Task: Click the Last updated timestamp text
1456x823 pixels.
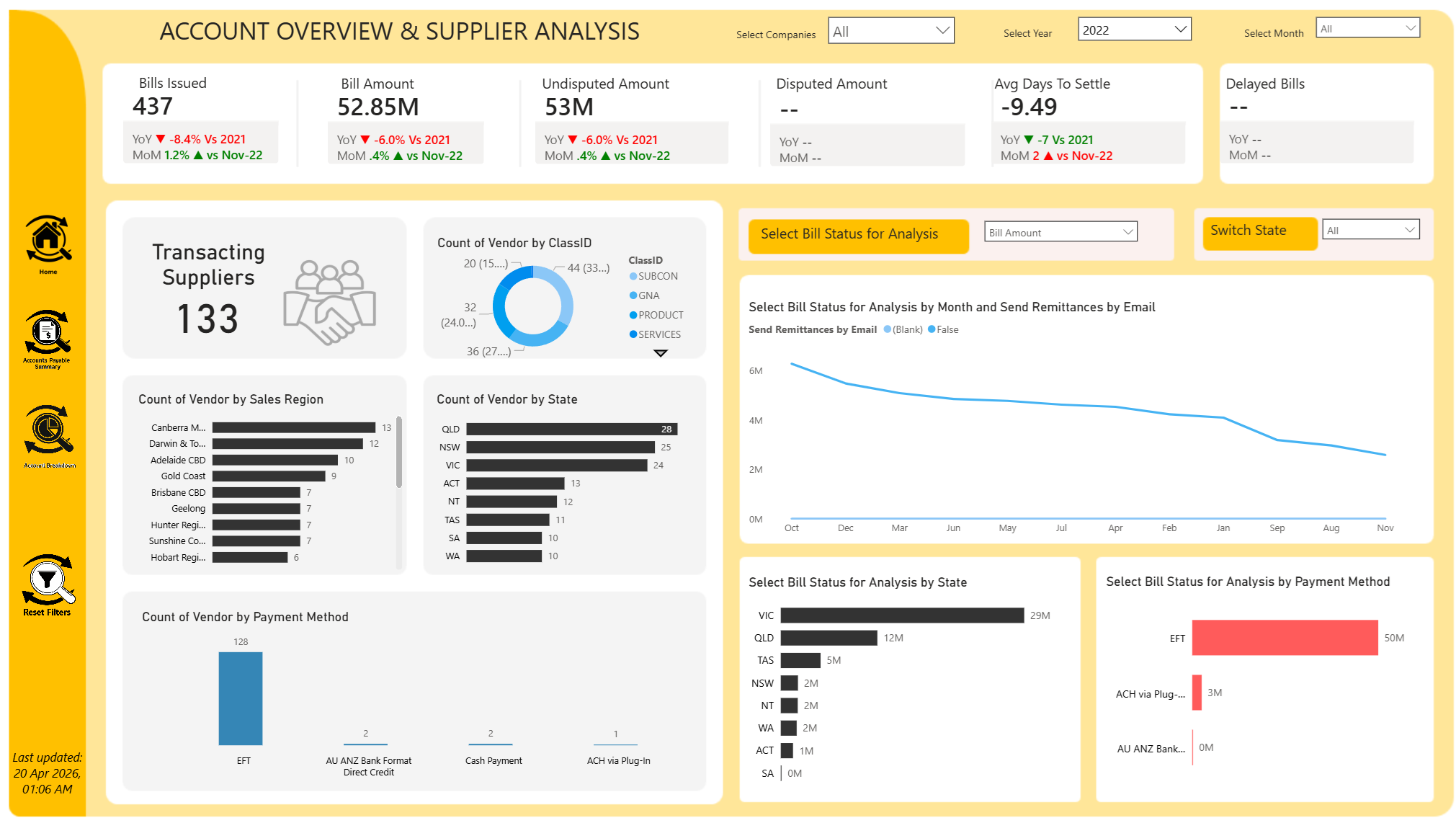Action: click(x=48, y=773)
